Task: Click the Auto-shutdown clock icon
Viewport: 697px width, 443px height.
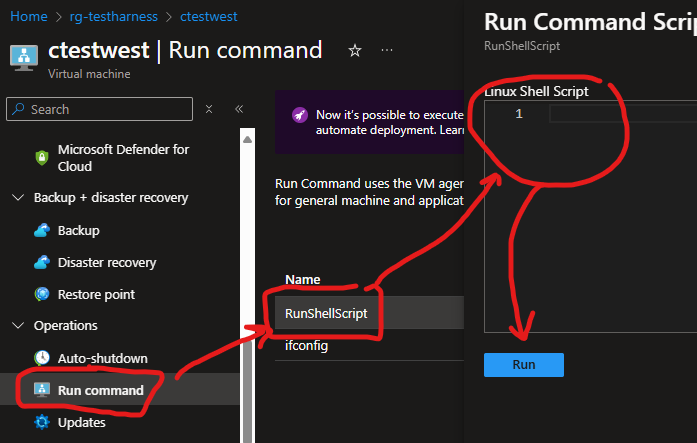Action: 42,358
